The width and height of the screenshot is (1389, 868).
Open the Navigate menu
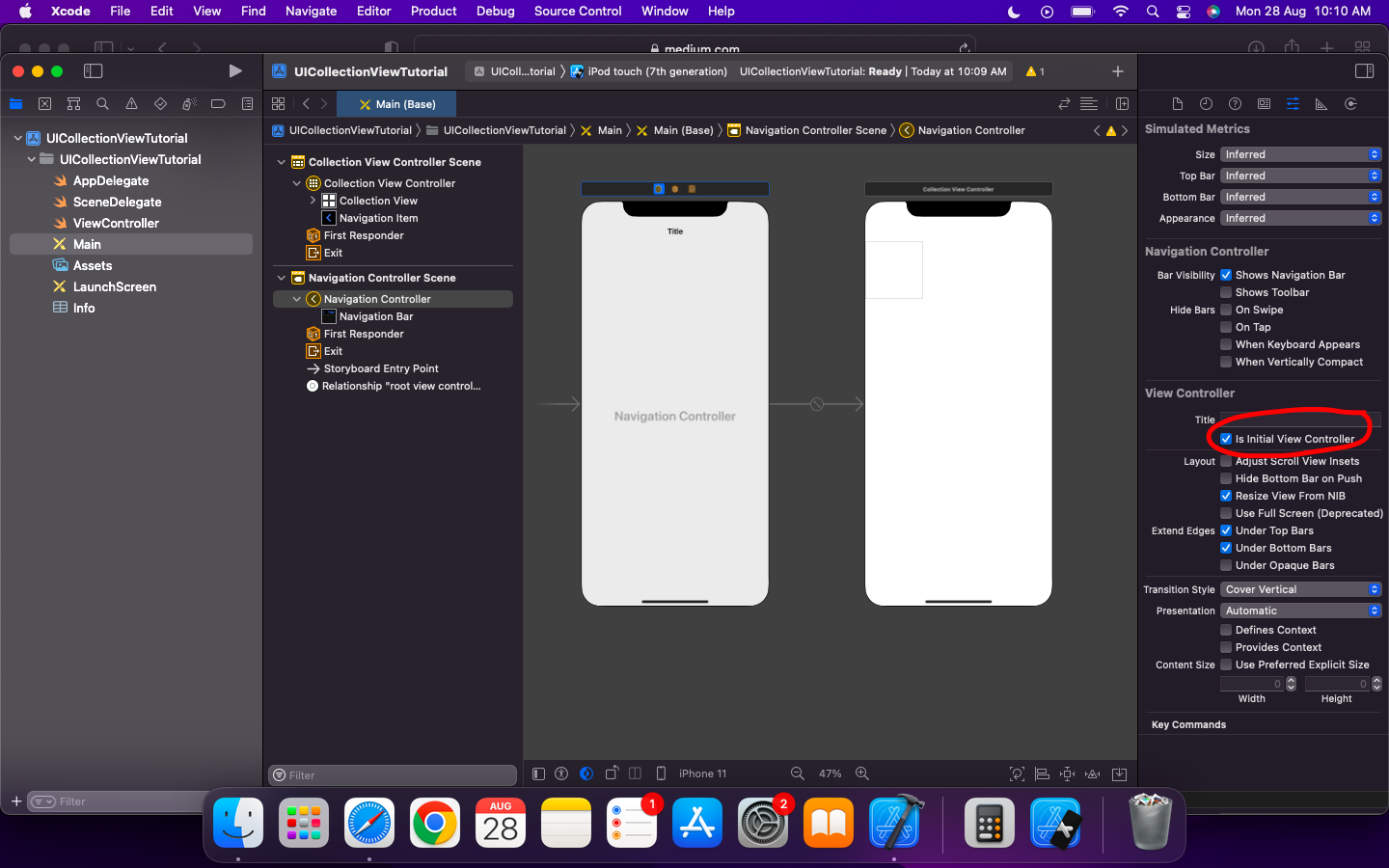coord(311,11)
